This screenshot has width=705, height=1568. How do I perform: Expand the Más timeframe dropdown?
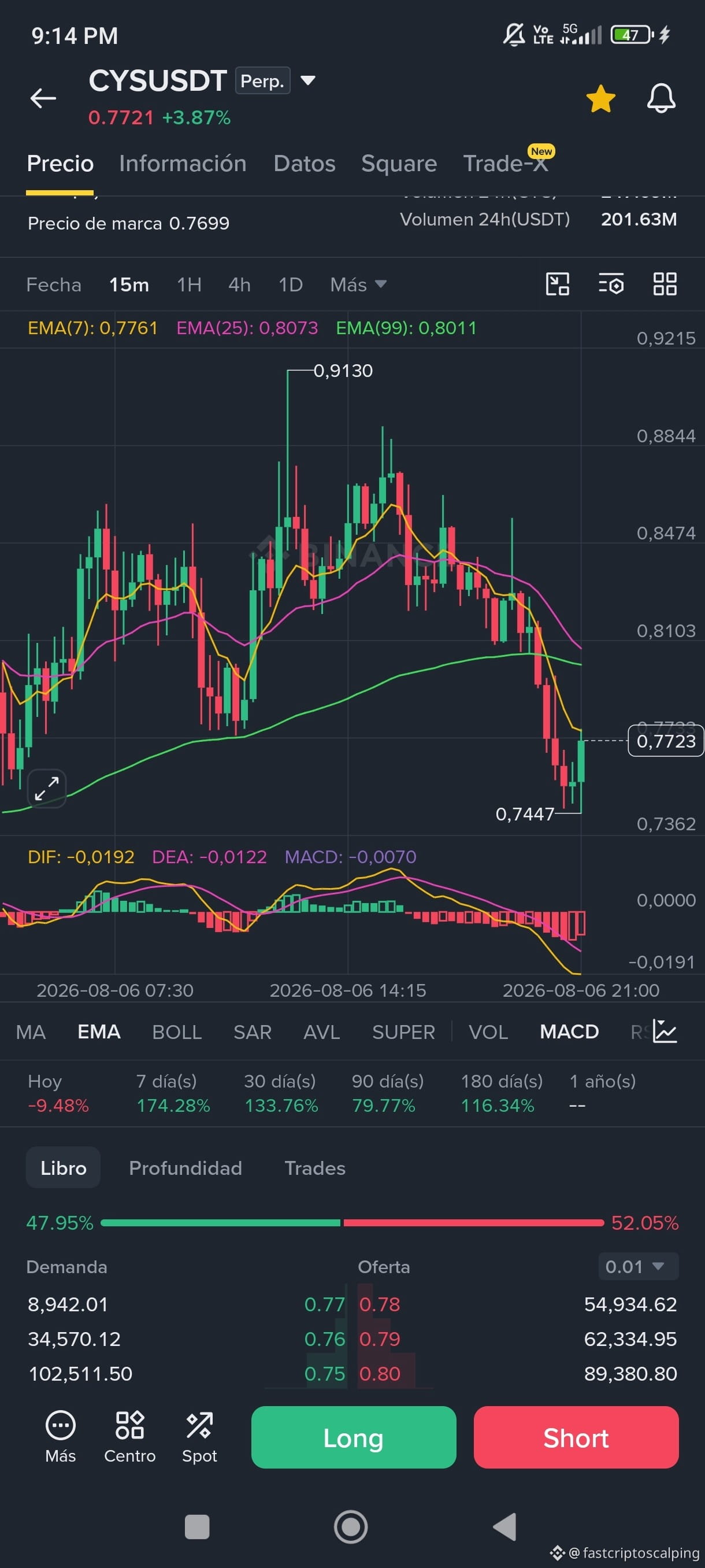coord(358,284)
